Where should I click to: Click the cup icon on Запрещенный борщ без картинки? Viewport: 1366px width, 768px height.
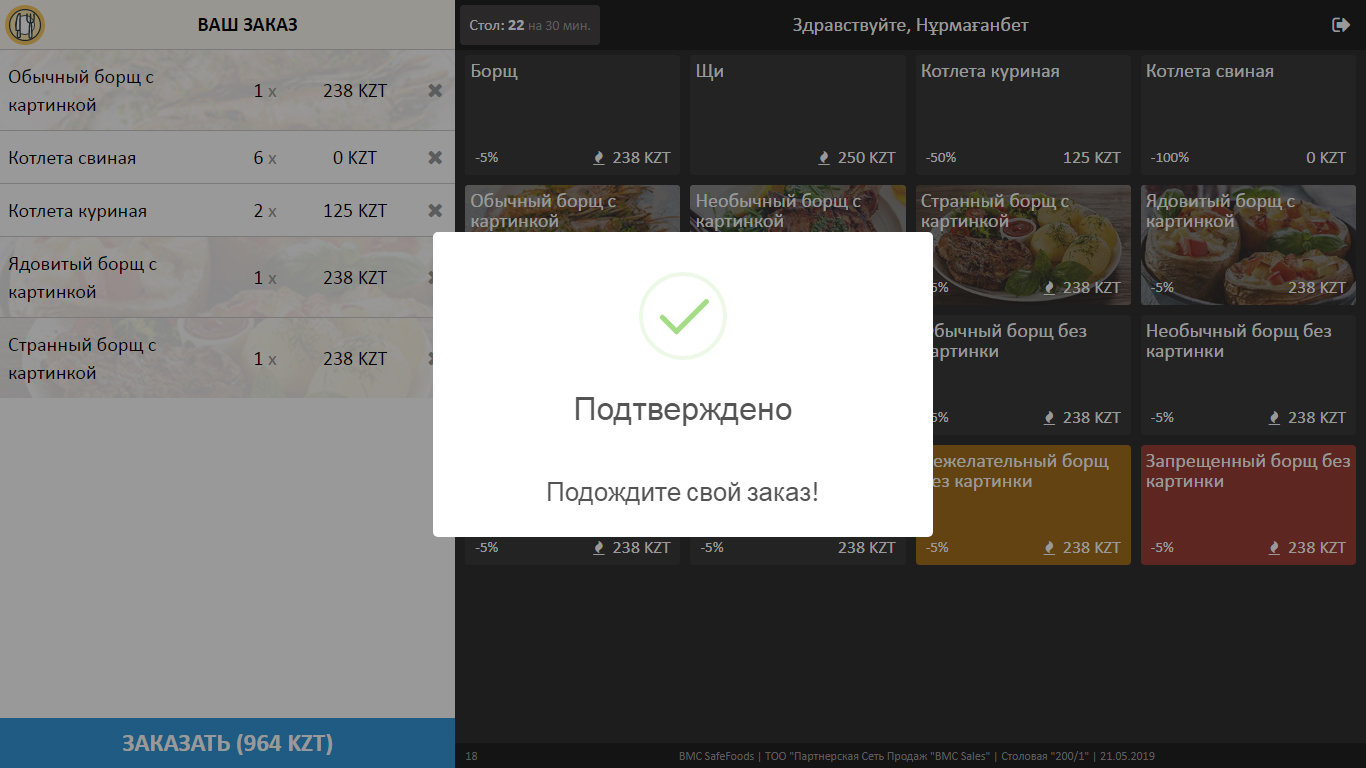(x=1273, y=547)
